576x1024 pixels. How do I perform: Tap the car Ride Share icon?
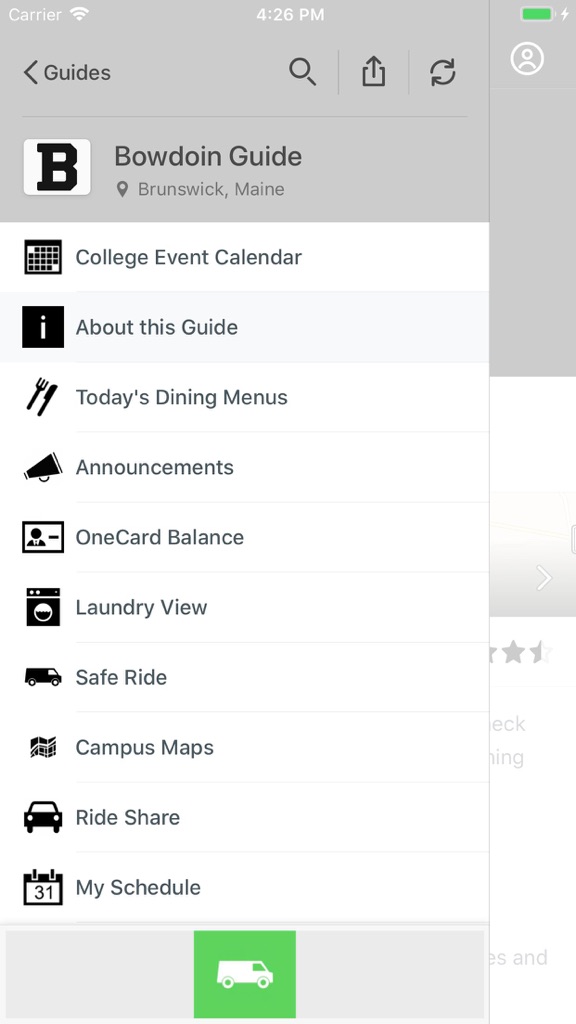(43, 817)
